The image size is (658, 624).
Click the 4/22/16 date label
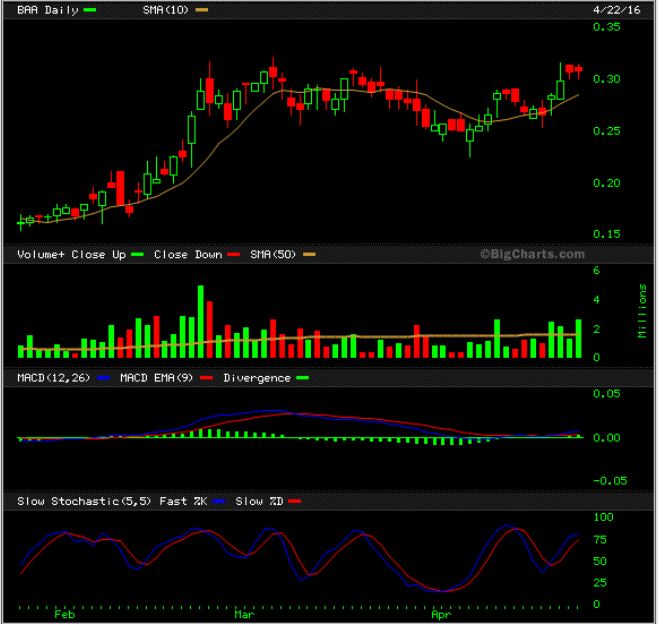tap(616, 10)
